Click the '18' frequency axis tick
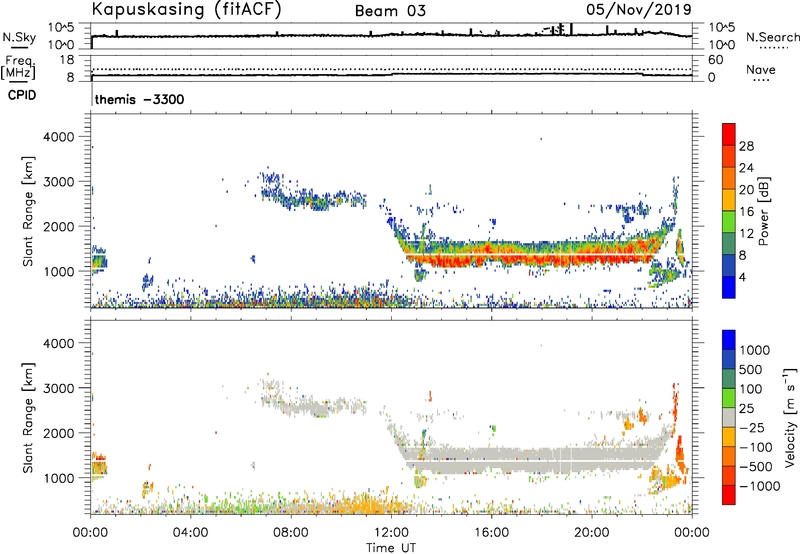Image resolution: width=800 pixels, height=554 pixels. [67, 60]
